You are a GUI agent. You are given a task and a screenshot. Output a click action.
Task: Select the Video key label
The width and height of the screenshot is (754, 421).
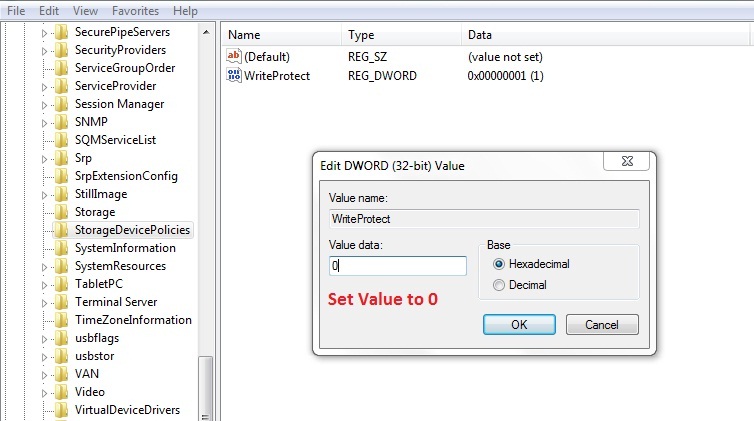click(89, 392)
